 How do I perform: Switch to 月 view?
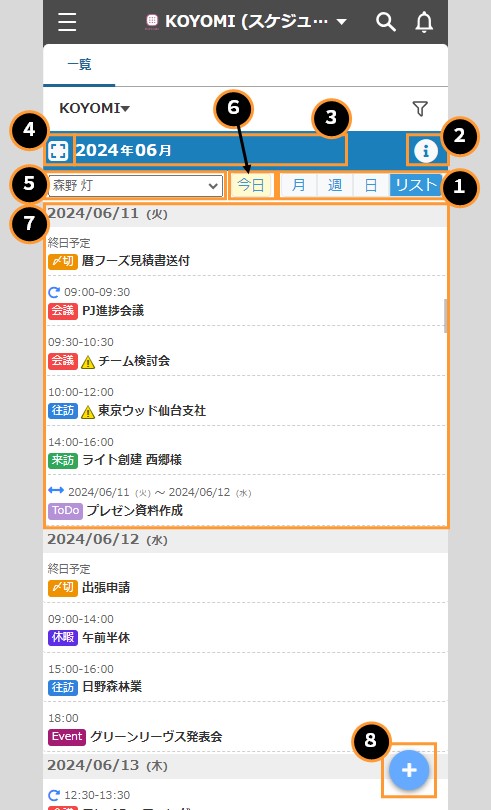pyautogui.click(x=298, y=185)
